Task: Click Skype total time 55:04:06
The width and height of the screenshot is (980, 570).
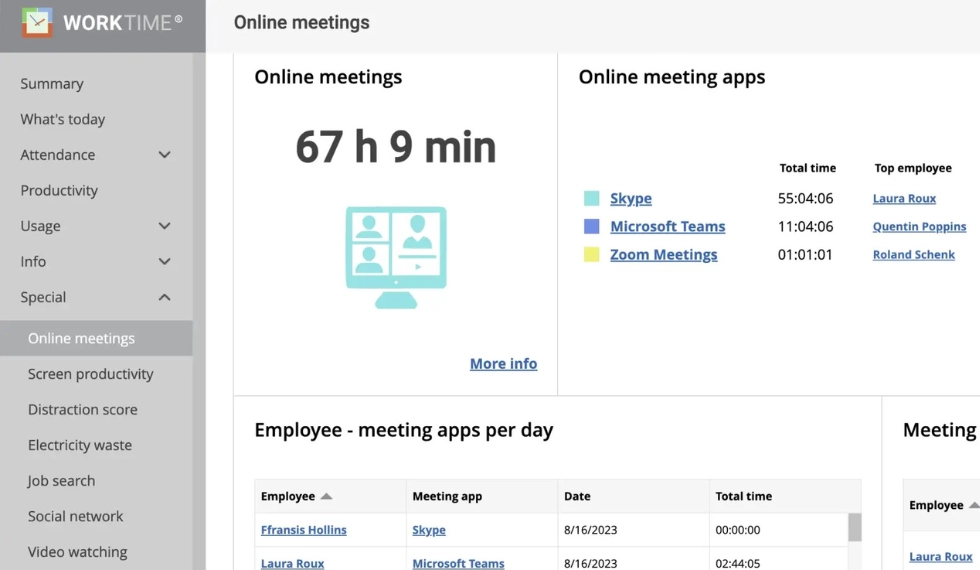Action: point(806,199)
